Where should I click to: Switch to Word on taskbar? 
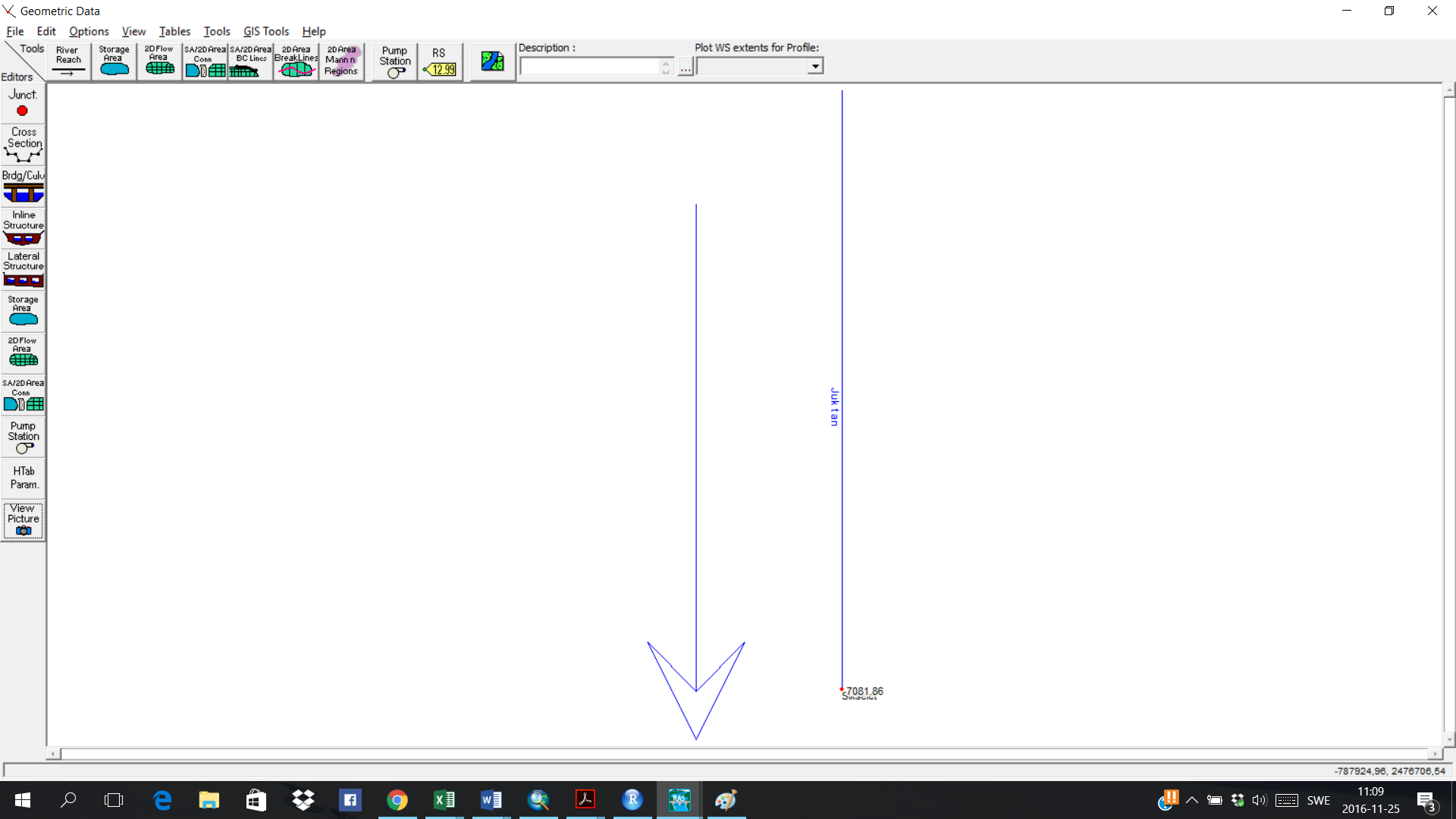[x=491, y=800]
